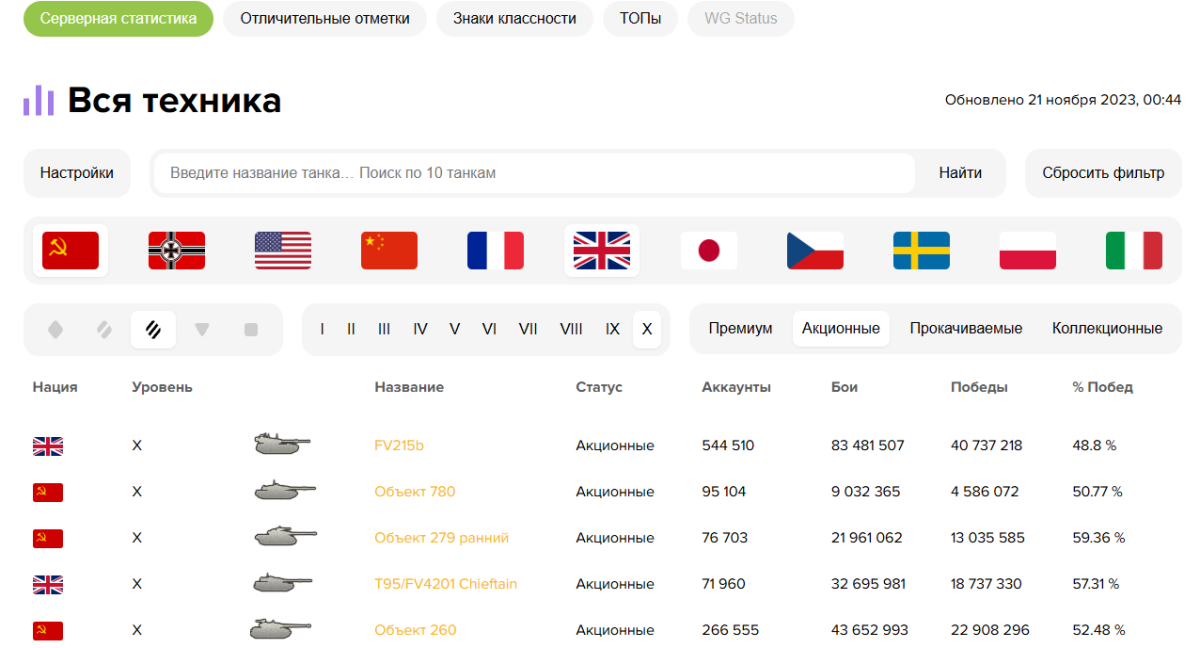Select the Sweden flag nation filter
This screenshot has width=1200, height=648.
pyautogui.click(x=921, y=250)
